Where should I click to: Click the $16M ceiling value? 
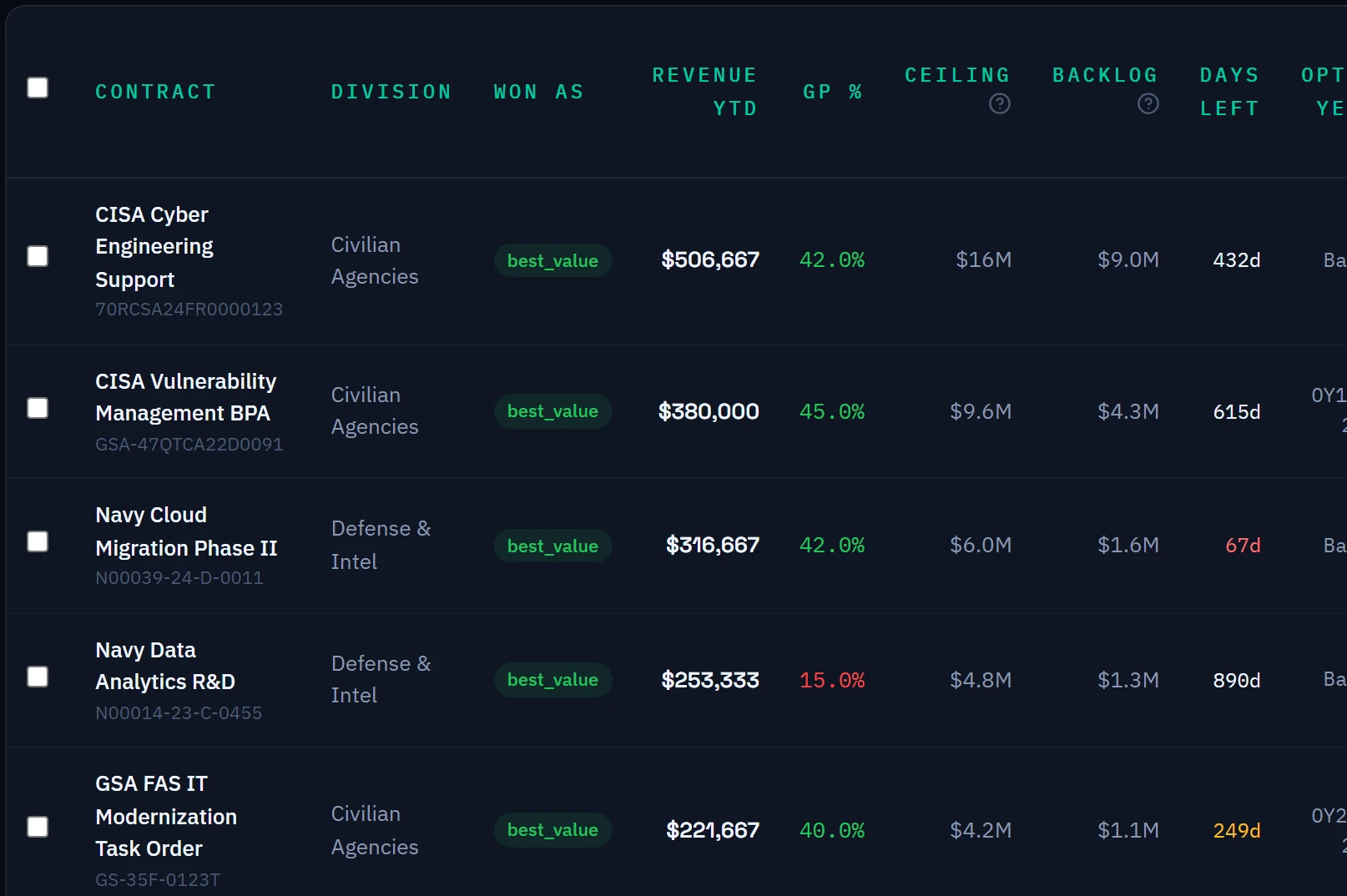pos(983,260)
